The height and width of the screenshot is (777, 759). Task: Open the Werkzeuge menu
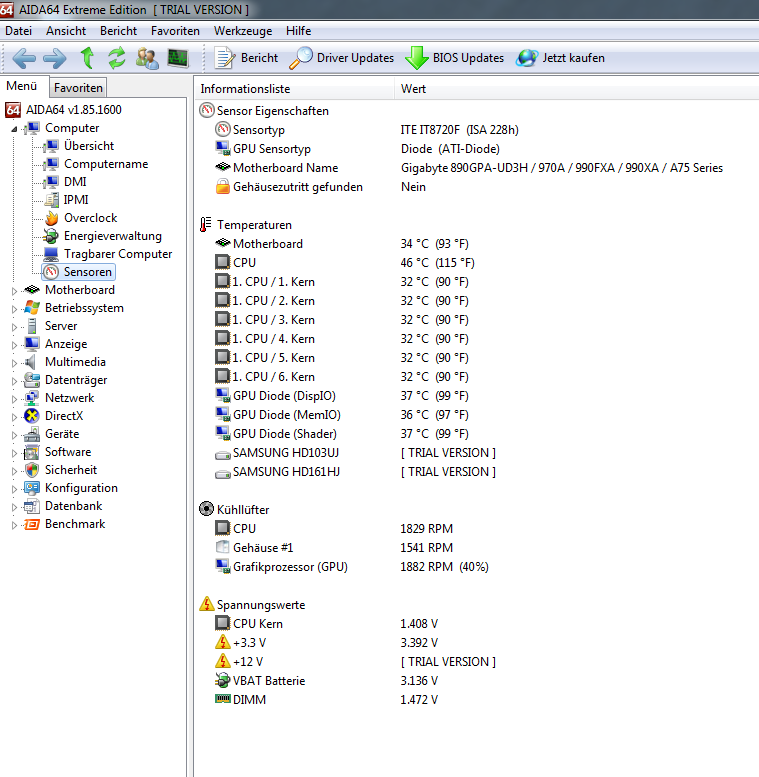(x=243, y=31)
